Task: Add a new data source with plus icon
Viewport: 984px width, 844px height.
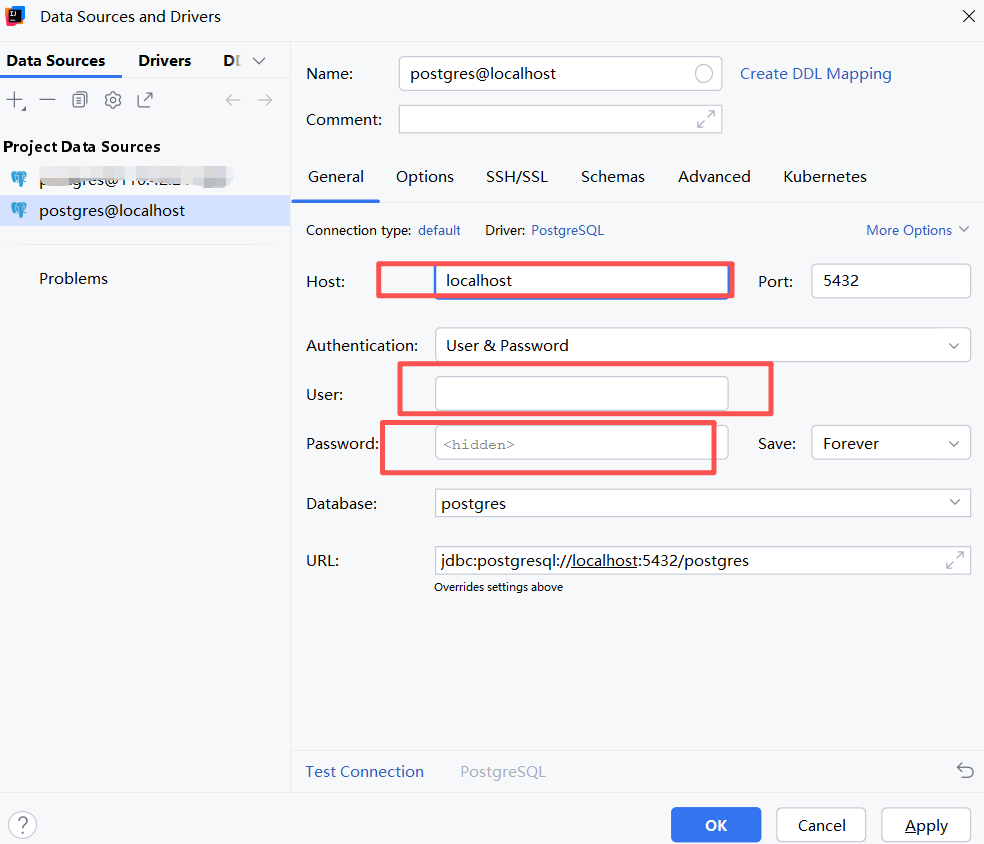Action: (x=15, y=100)
